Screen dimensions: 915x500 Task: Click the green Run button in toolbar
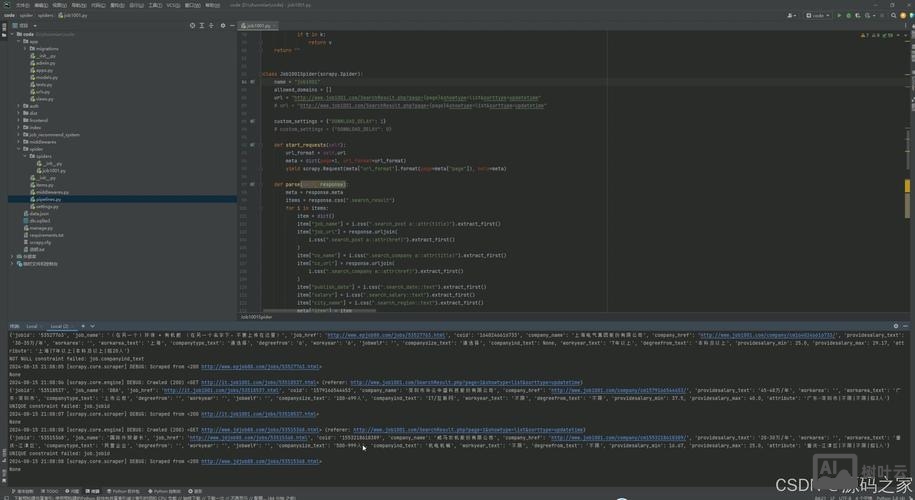839,15
